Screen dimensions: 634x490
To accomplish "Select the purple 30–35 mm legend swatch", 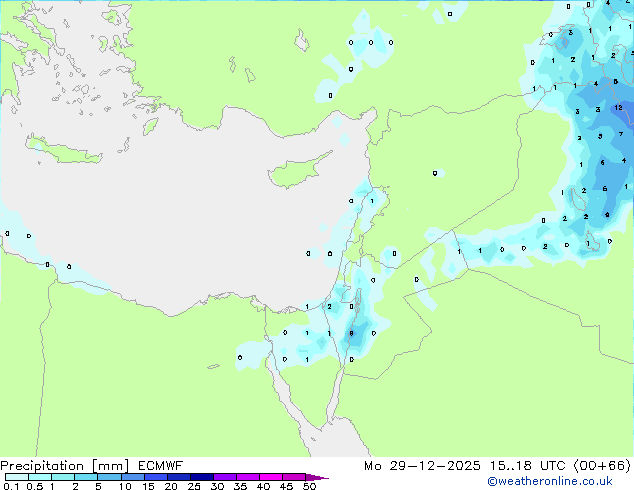I will [225, 477].
